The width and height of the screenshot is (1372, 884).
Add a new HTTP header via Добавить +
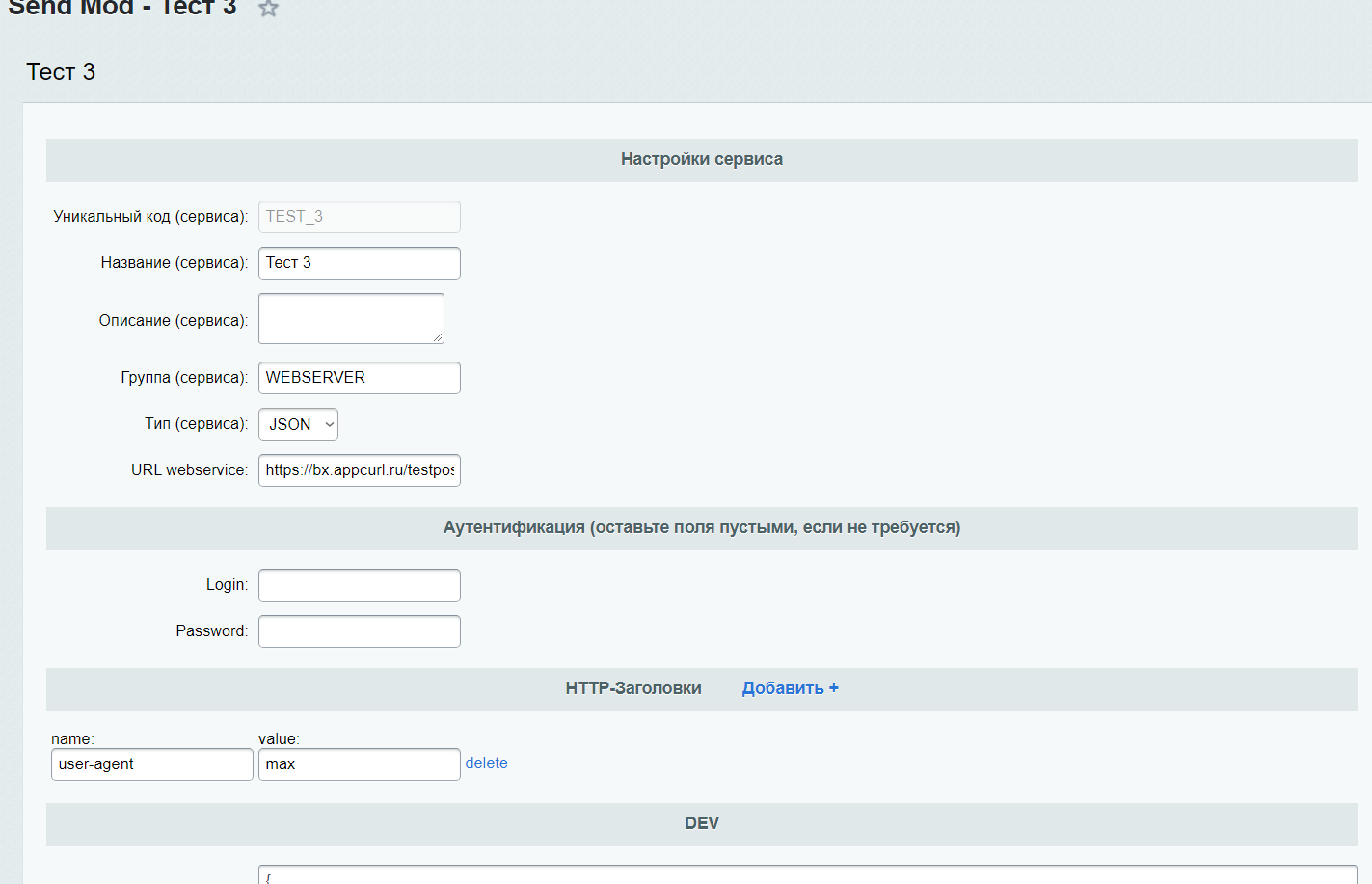[790, 688]
